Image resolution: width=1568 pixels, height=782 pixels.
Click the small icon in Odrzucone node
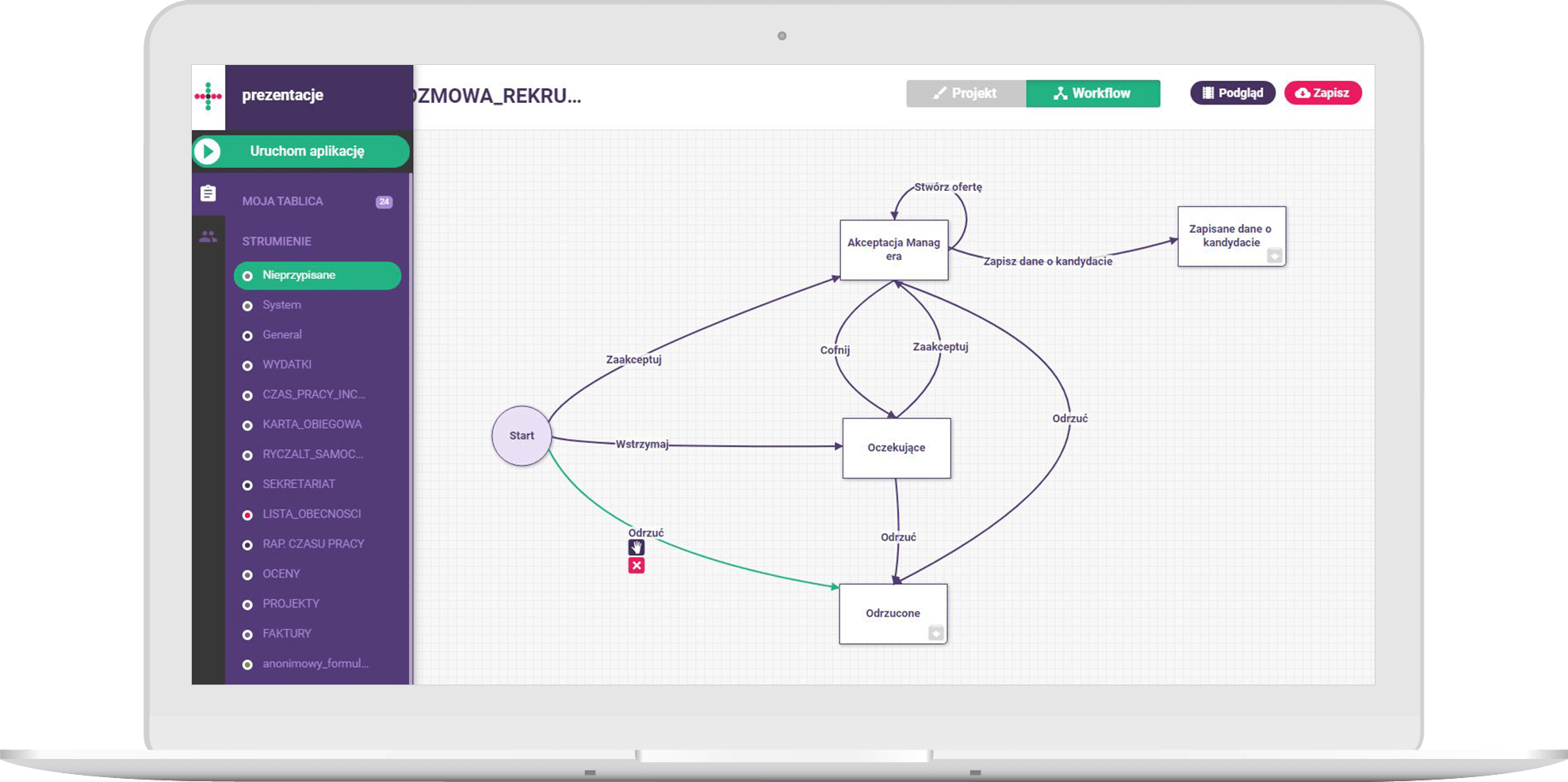coord(935,633)
